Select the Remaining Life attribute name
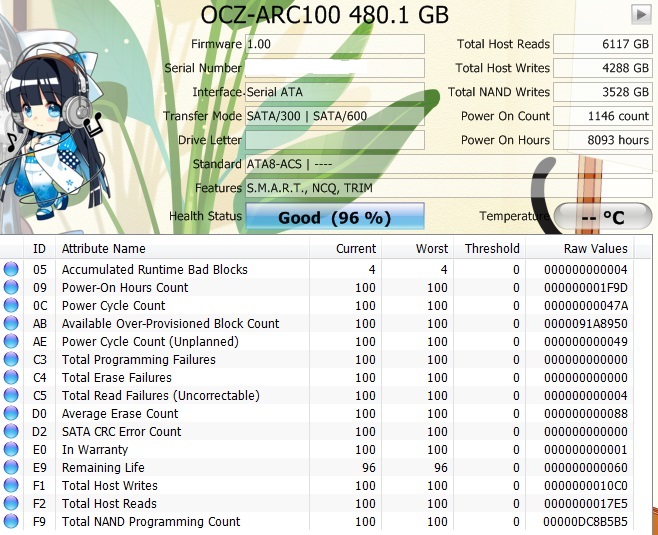This screenshot has height=535, width=658. 103,467
